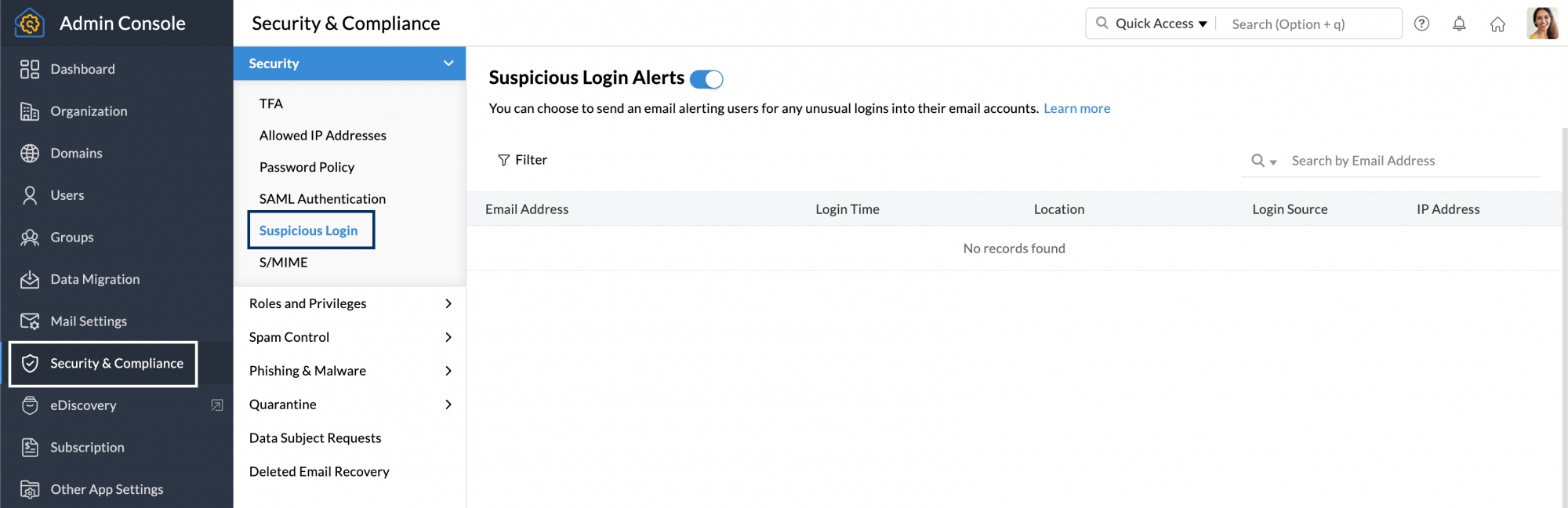Open the notifications bell icon
The image size is (1568, 508).
1459,24
